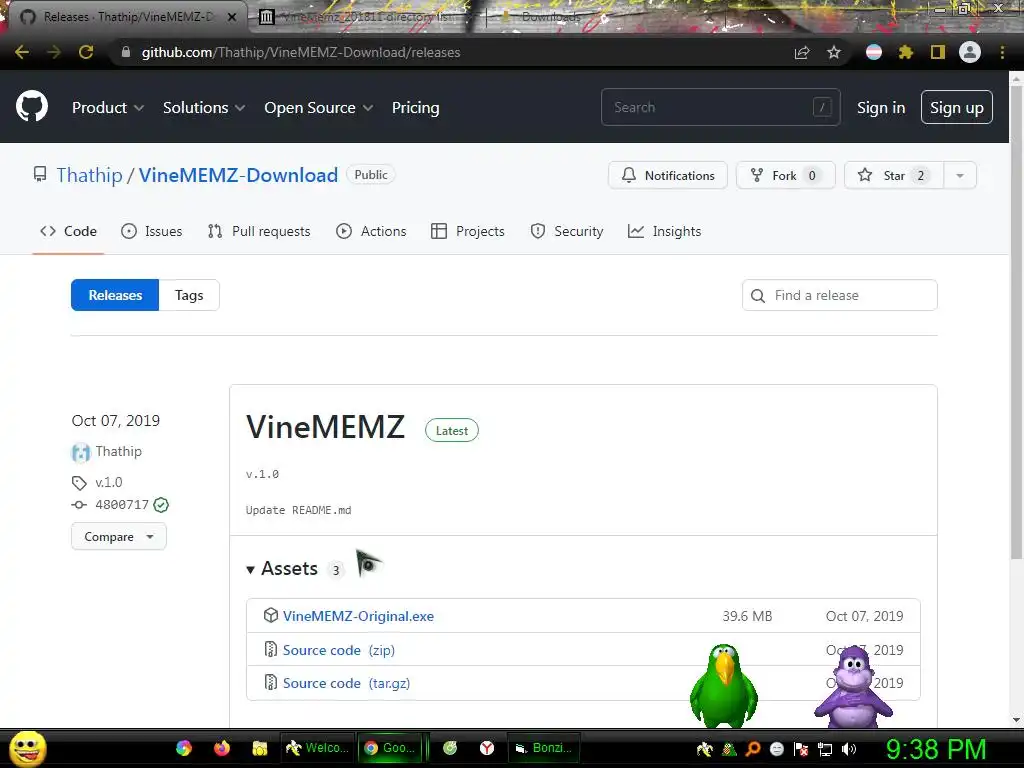This screenshot has width=1024, height=768.
Task: Click the verified commit check badge
Action: point(161,505)
